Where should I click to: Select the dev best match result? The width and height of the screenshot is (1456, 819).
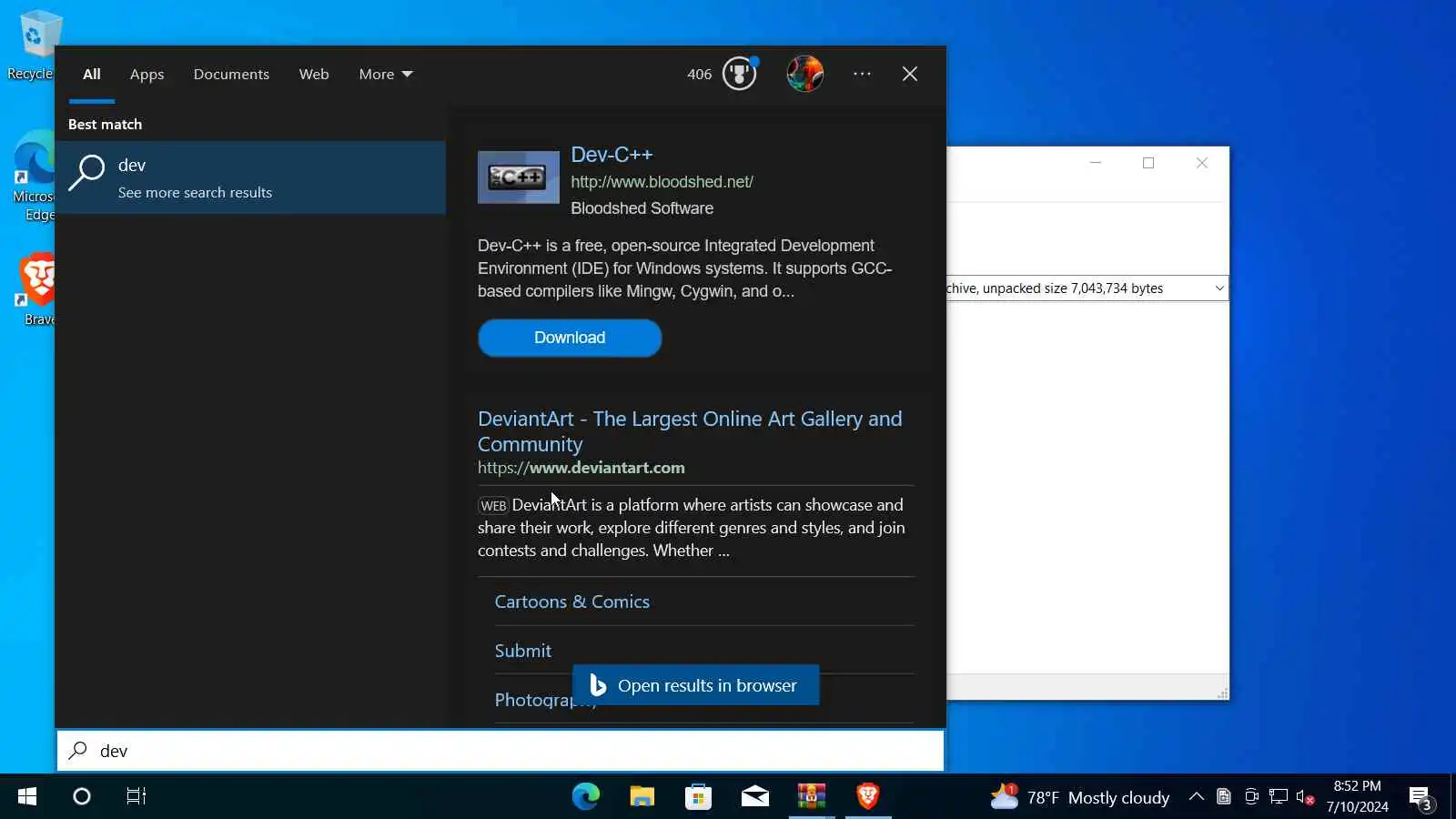coord(251,177)
